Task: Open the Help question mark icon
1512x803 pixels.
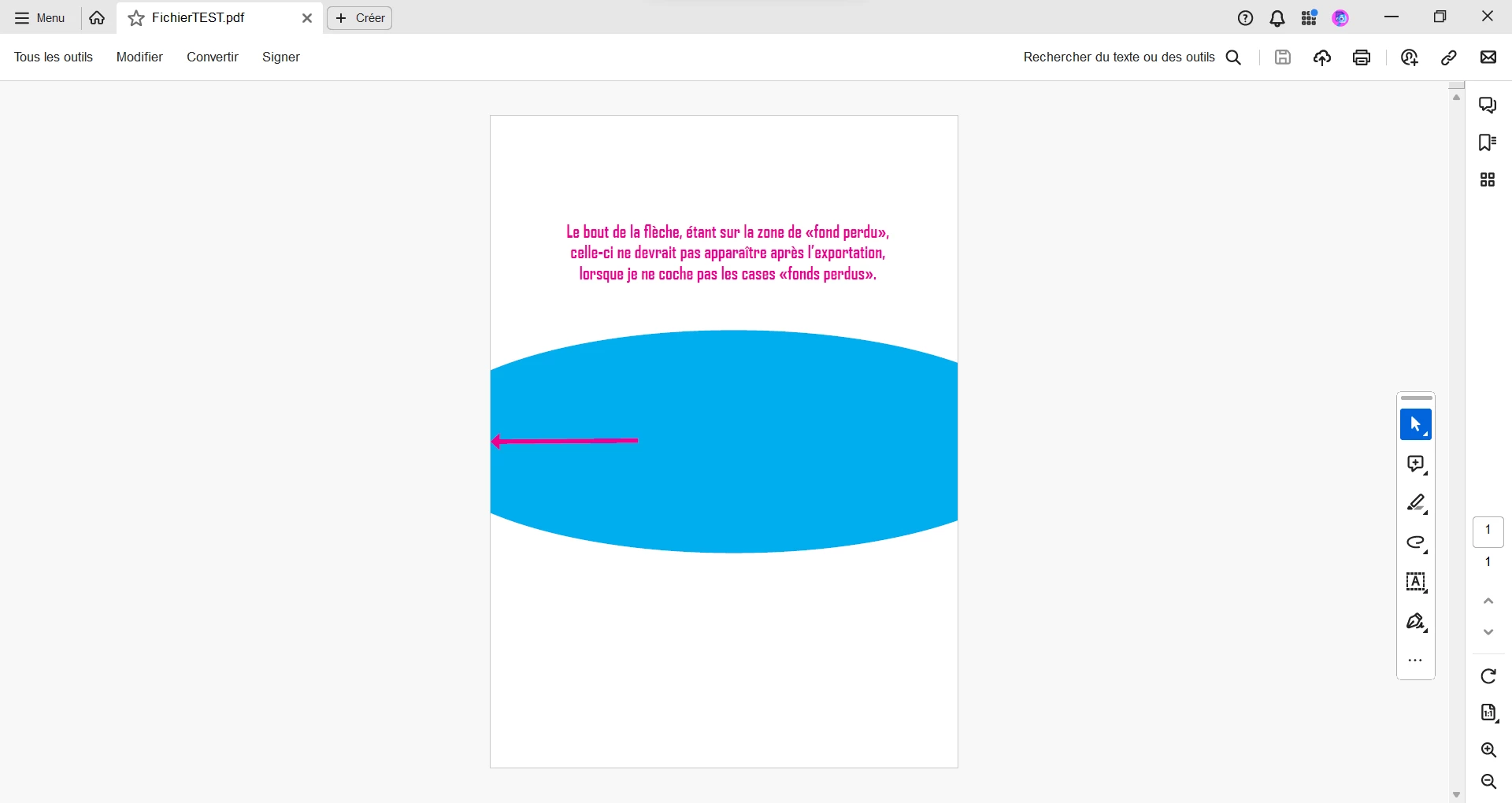Action: tap(1245, 18)
